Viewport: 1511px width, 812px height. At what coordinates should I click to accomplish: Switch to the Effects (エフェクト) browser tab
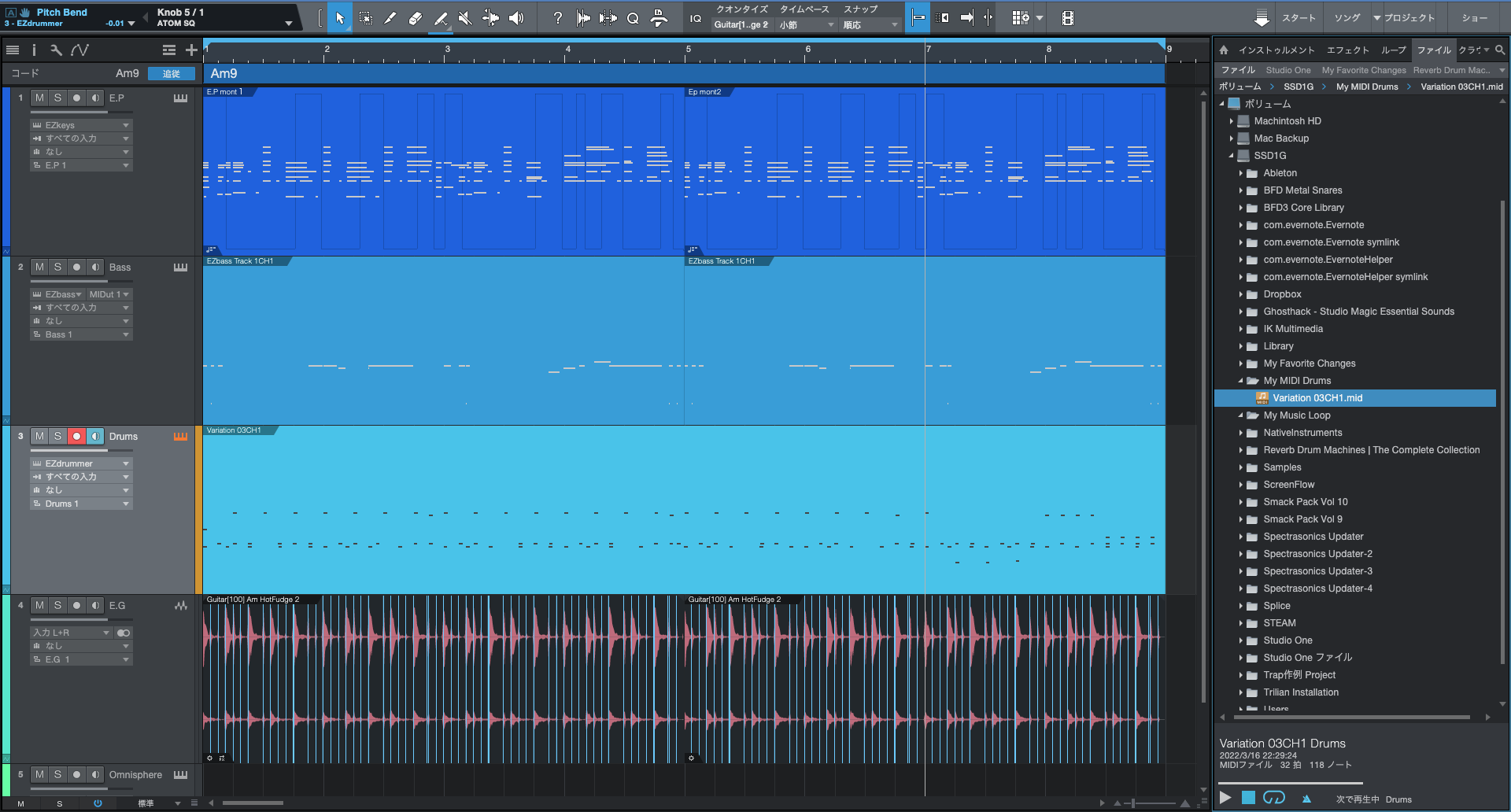[x=1347, y=50]
